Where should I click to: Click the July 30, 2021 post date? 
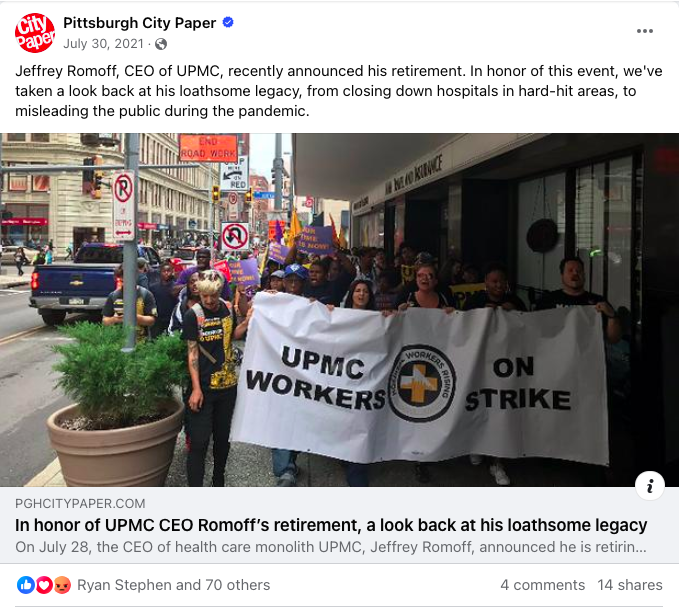tap(103, 44)
